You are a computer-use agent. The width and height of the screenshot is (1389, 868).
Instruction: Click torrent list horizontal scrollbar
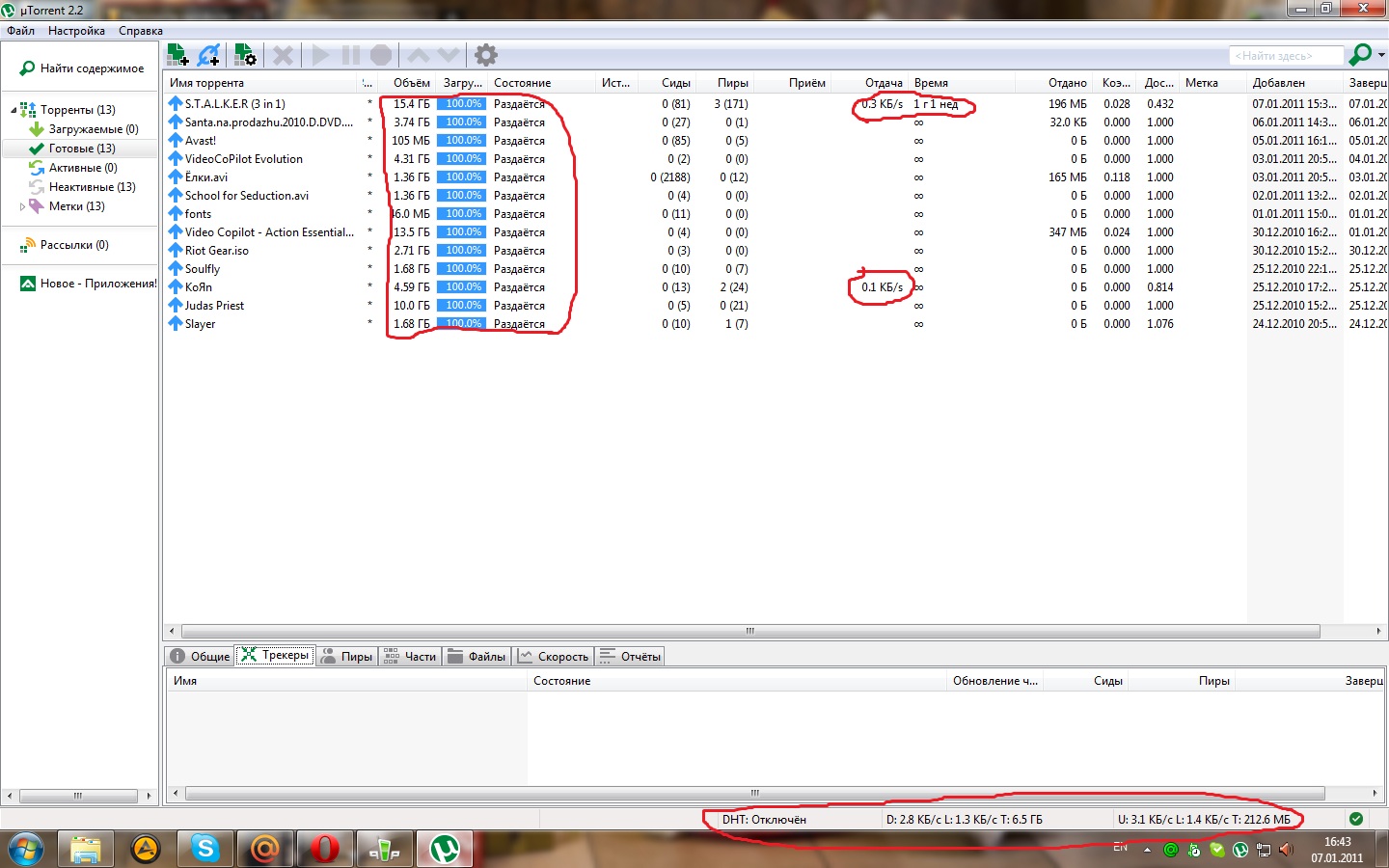749,631
